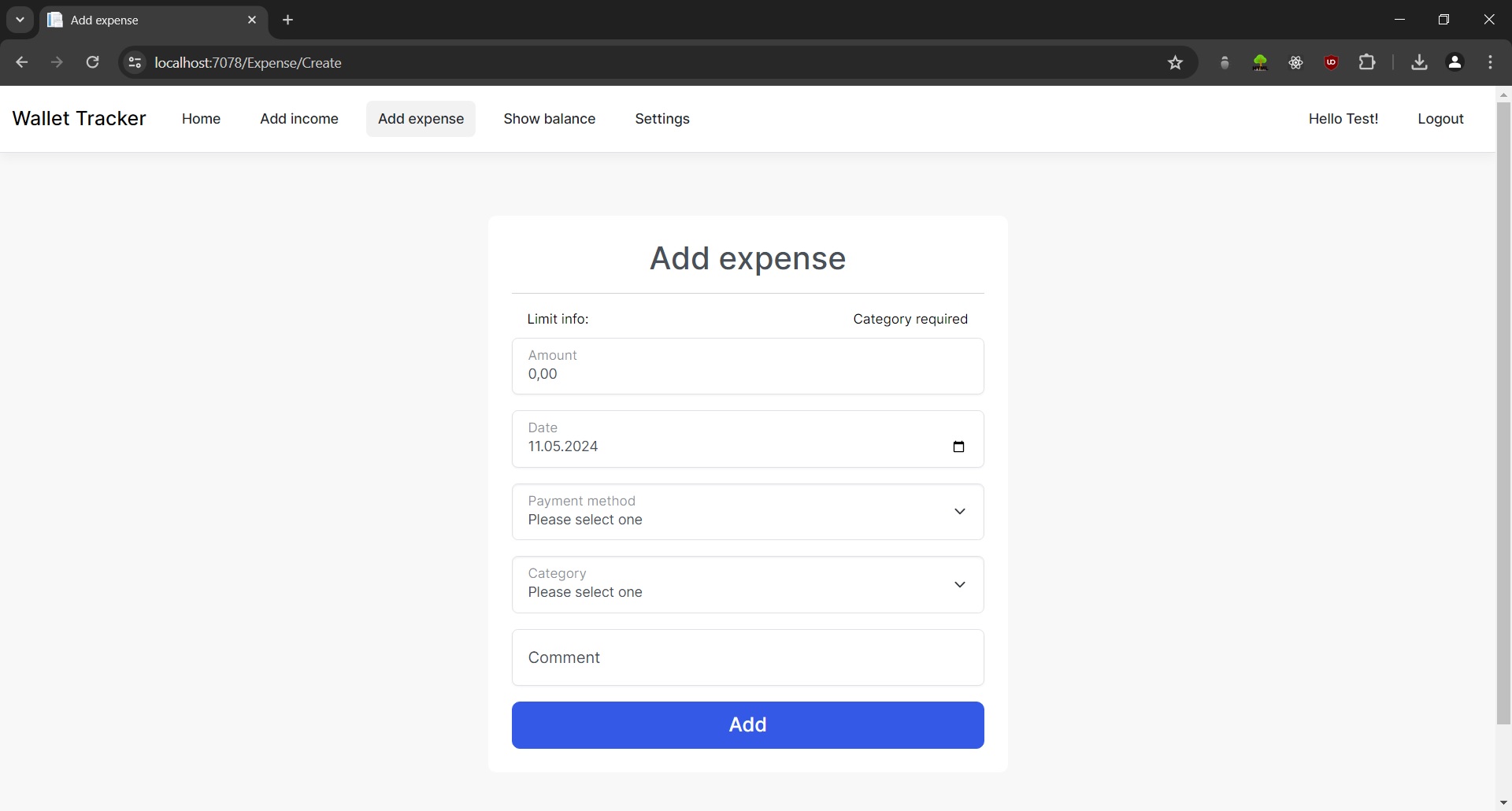Viewport: 1512px width, 811px height.
Task: Click the Add button to submit expense
Action: tap(747, 724)
